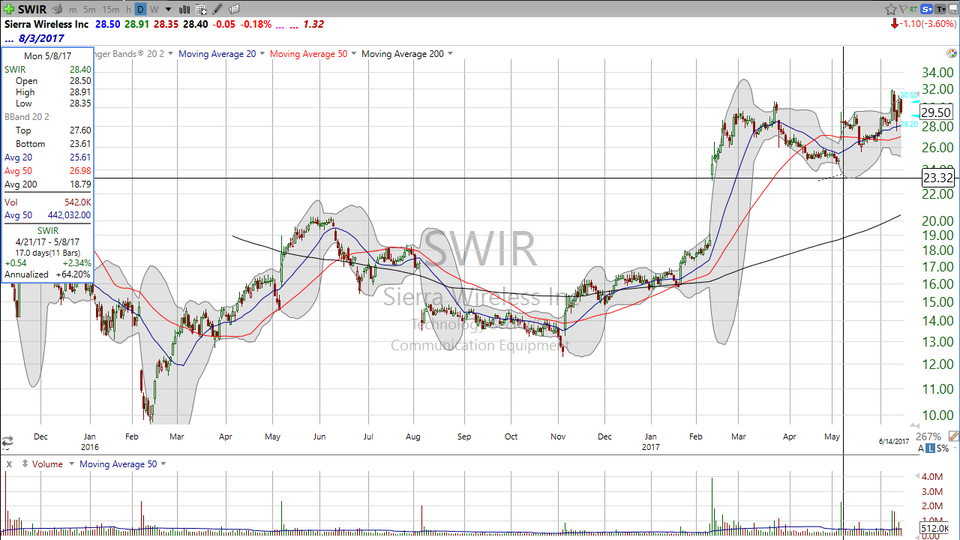Click the bar chart style icon

click(184, 10)
